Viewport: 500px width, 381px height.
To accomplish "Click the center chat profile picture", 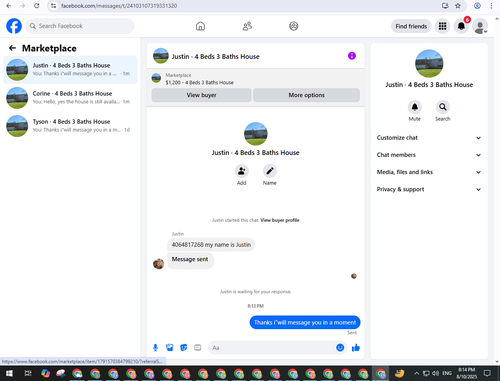I will (x=256, y=134).
